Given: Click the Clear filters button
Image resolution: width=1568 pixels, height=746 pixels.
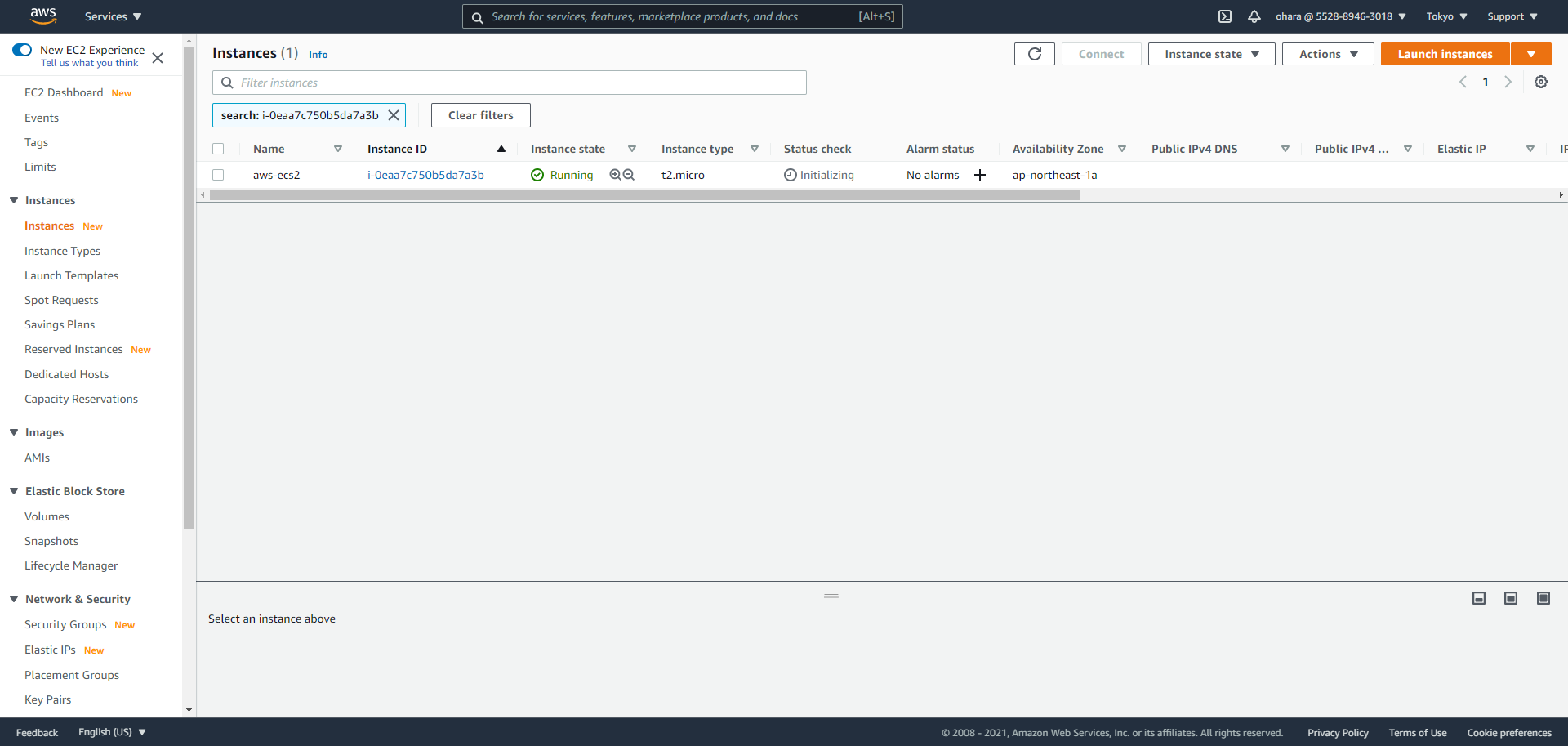Looking at the screenshot, I should 481,115.
